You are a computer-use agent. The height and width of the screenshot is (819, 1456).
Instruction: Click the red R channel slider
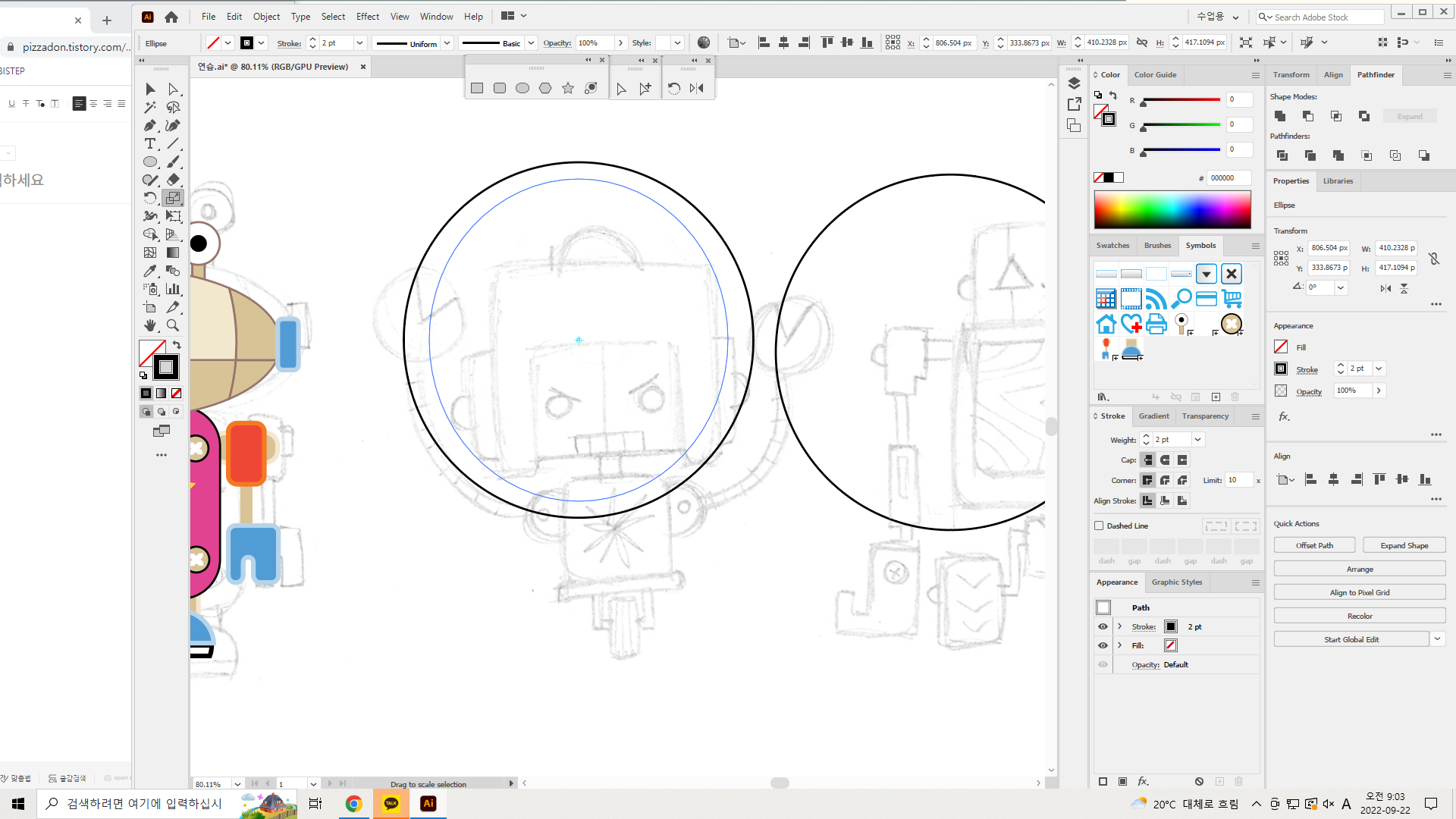(1181, 100)
